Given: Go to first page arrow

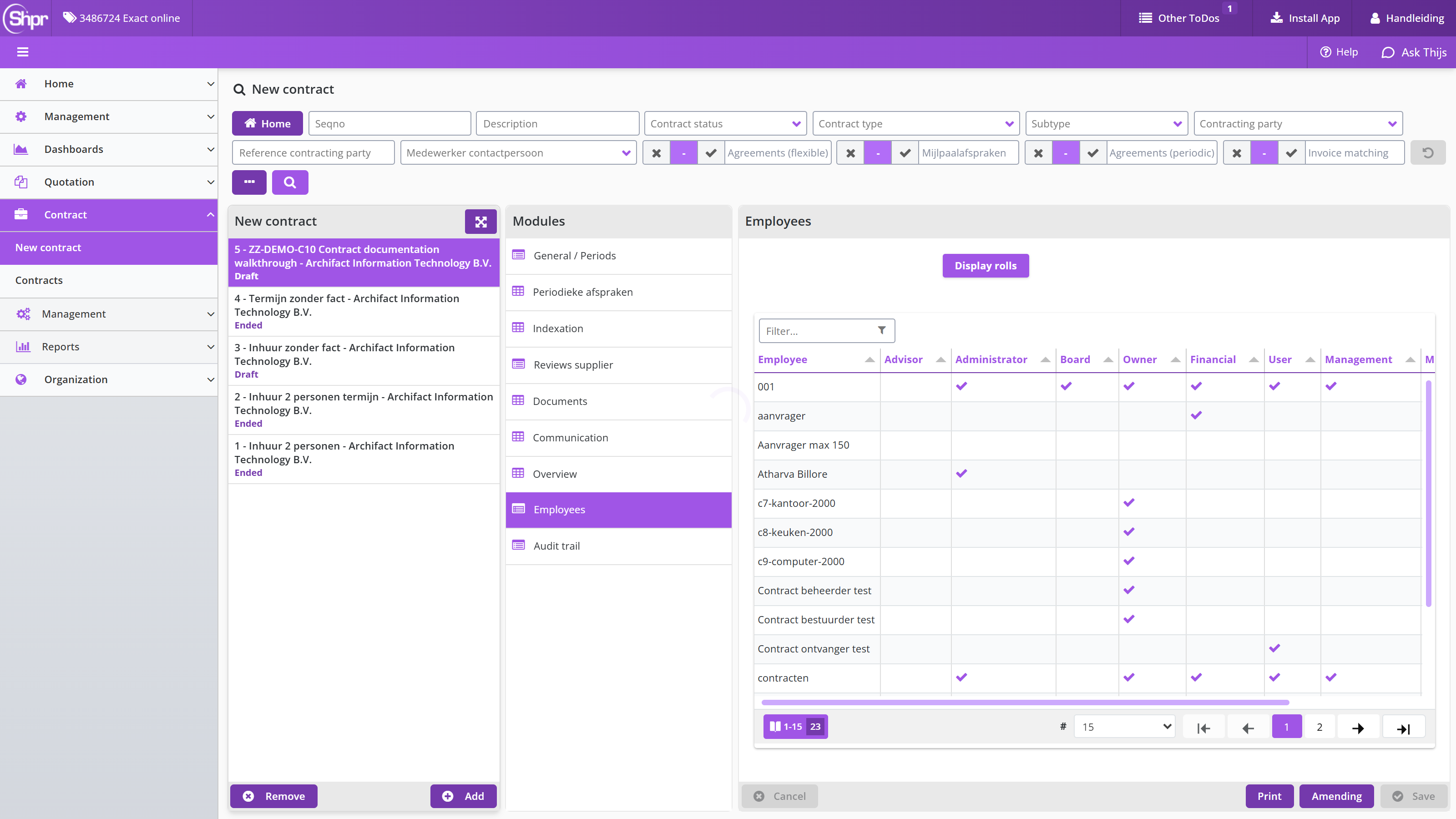Looking at the screenshot, I should coord(1203,728).
